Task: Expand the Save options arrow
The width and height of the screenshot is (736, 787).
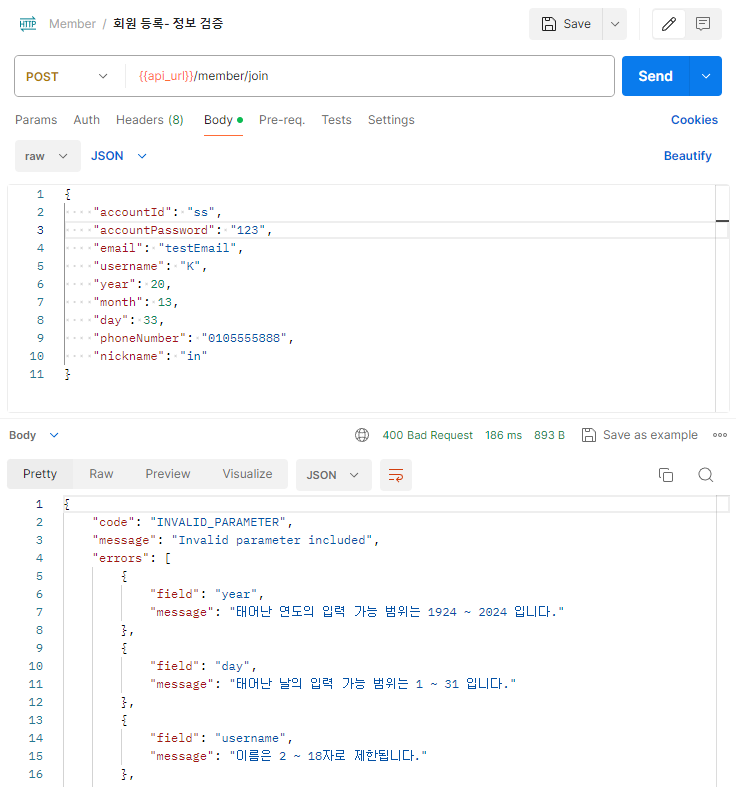Action: pos(615,24)
